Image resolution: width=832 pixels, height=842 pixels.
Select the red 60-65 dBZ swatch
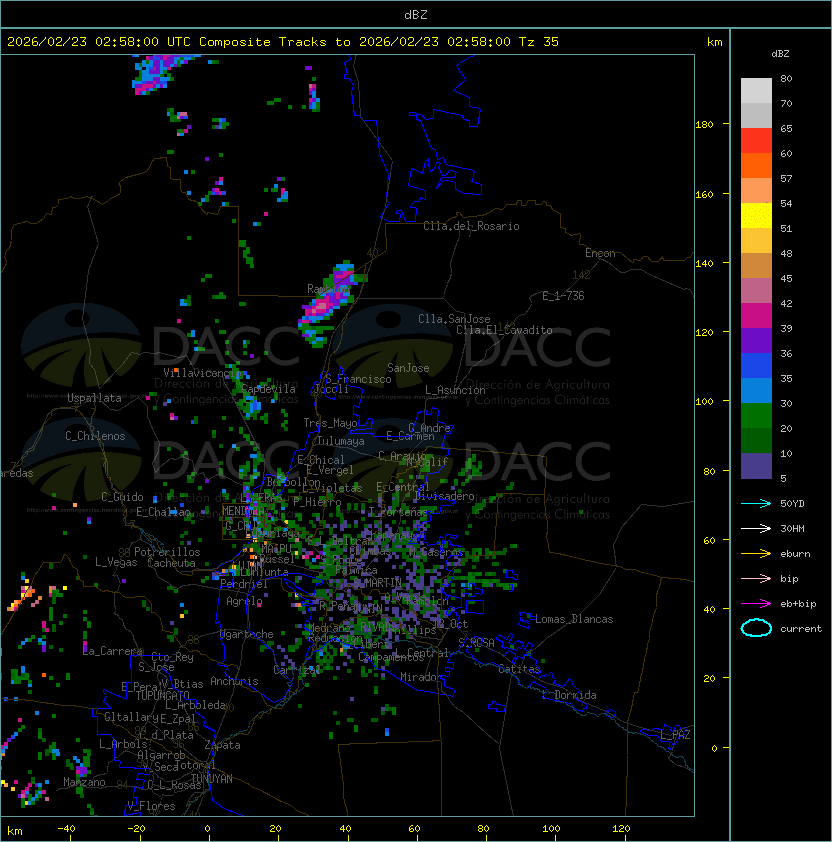point(756,141)
